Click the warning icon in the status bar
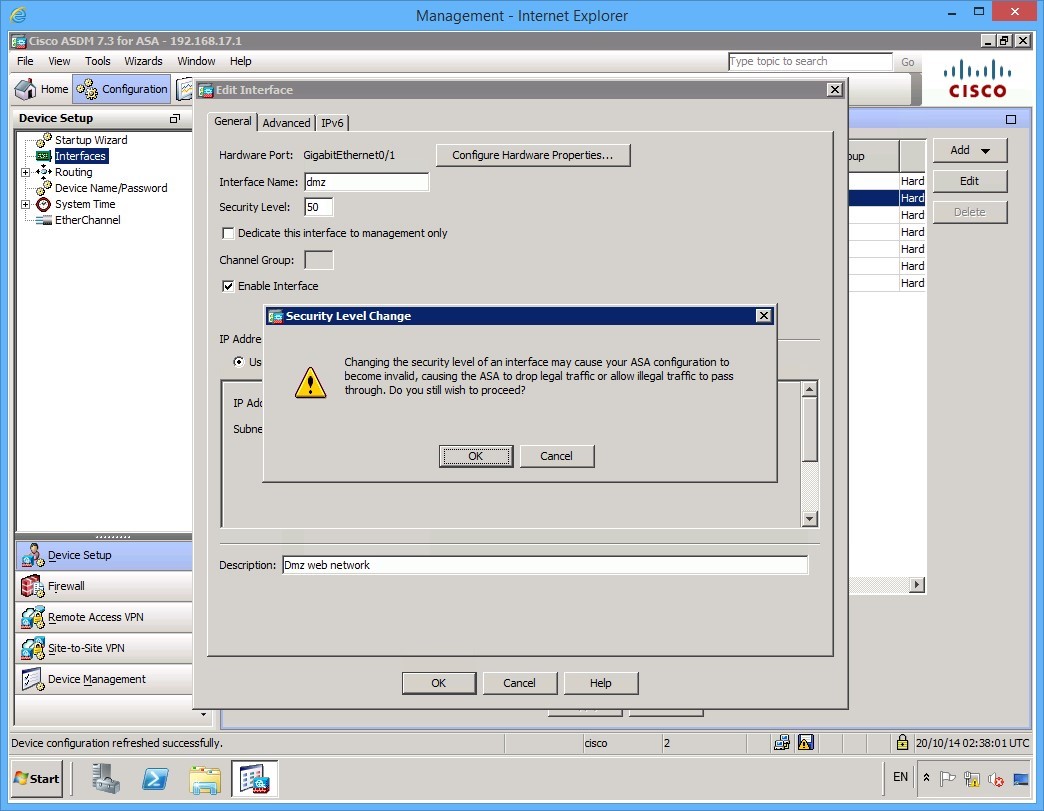 806,742
